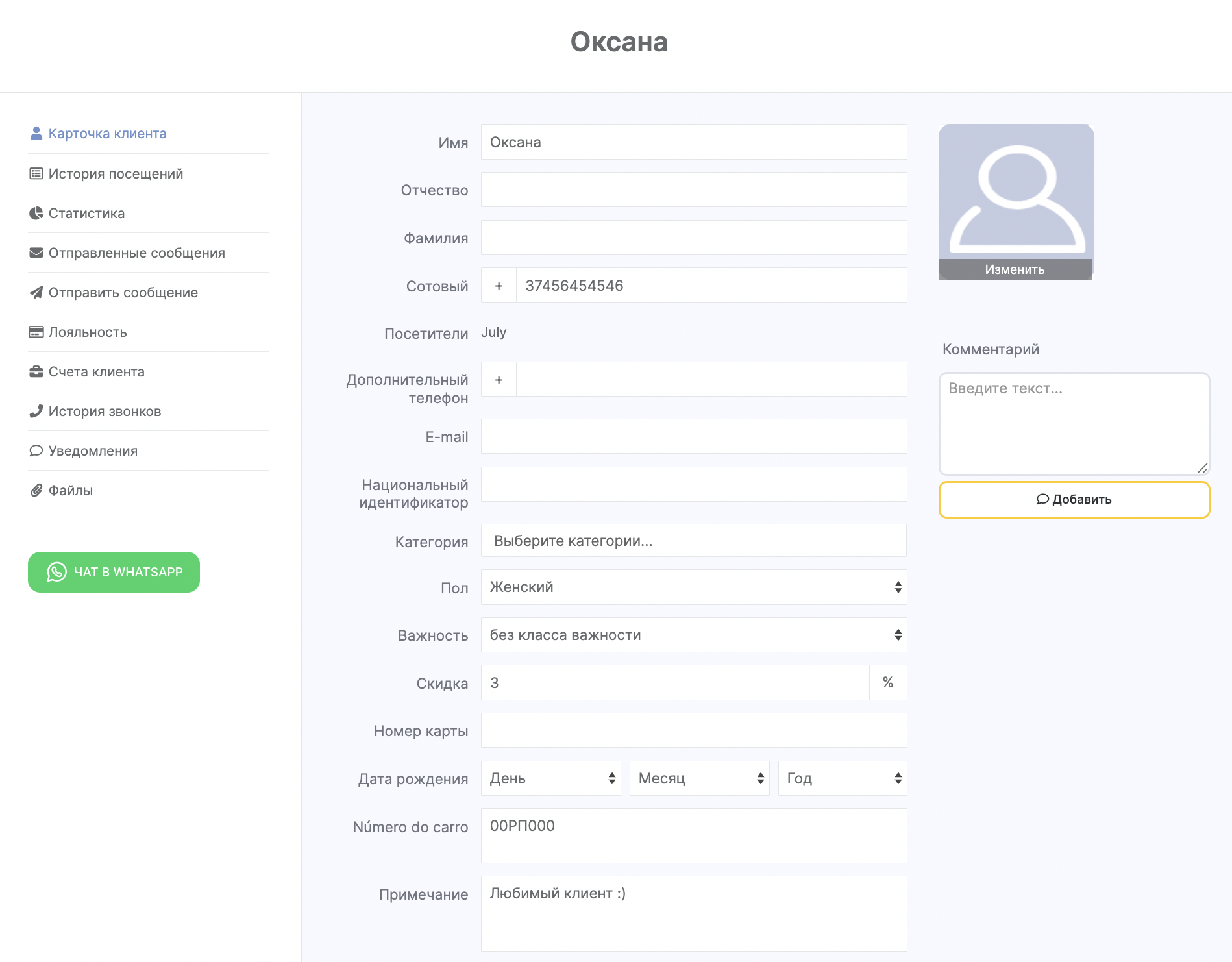Click the list icon for История посещений

(x=36, y=174)
